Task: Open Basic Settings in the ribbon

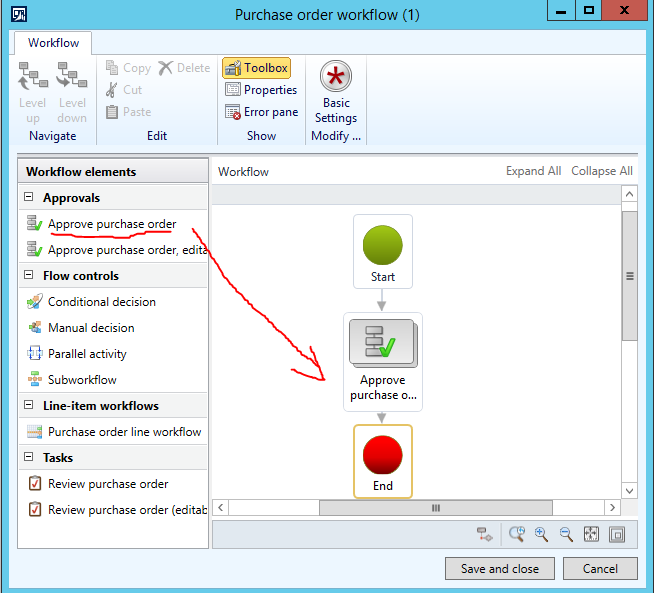Action: tap(336, 92)
